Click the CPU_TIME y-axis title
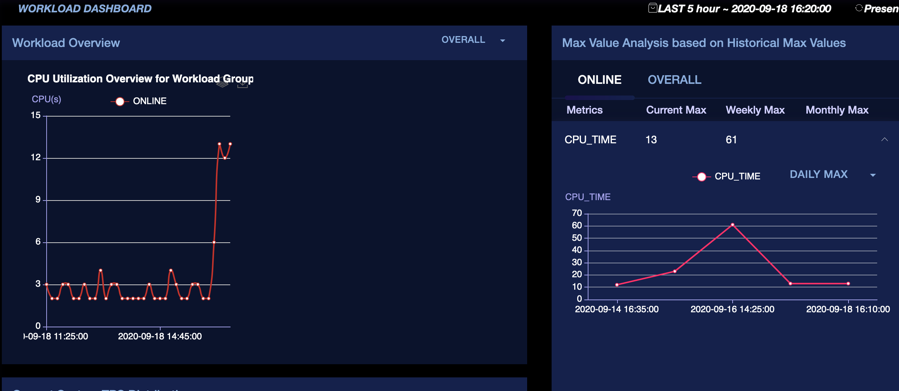Viewport: 899px width, 391px height. (588, 197)
